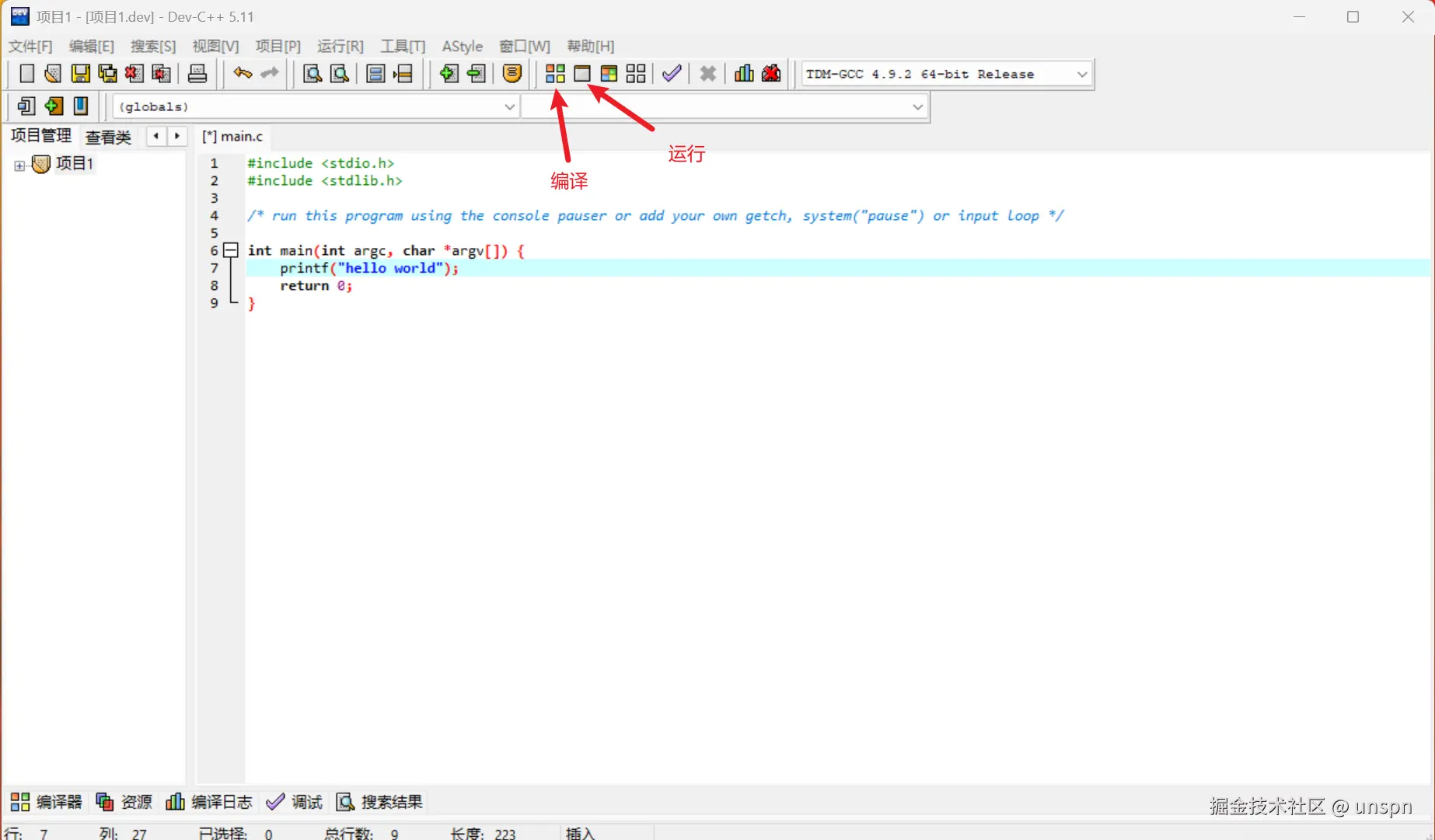Click the list icon right of Replace

click(375, 74)
